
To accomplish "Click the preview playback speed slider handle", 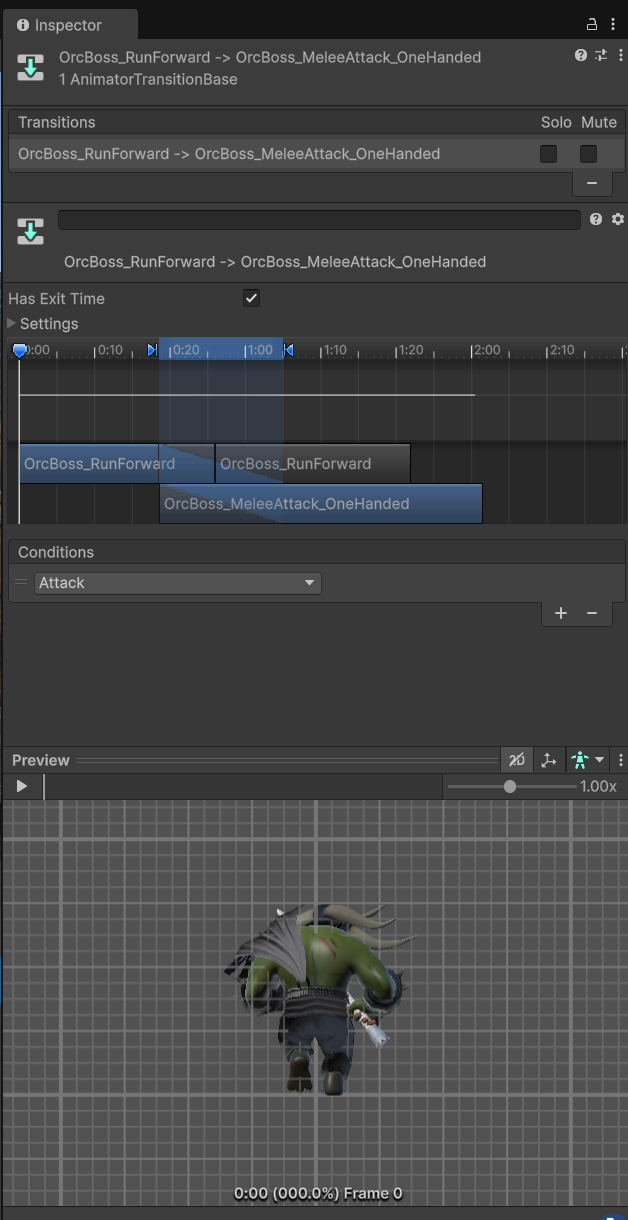I will pos(510,787).
